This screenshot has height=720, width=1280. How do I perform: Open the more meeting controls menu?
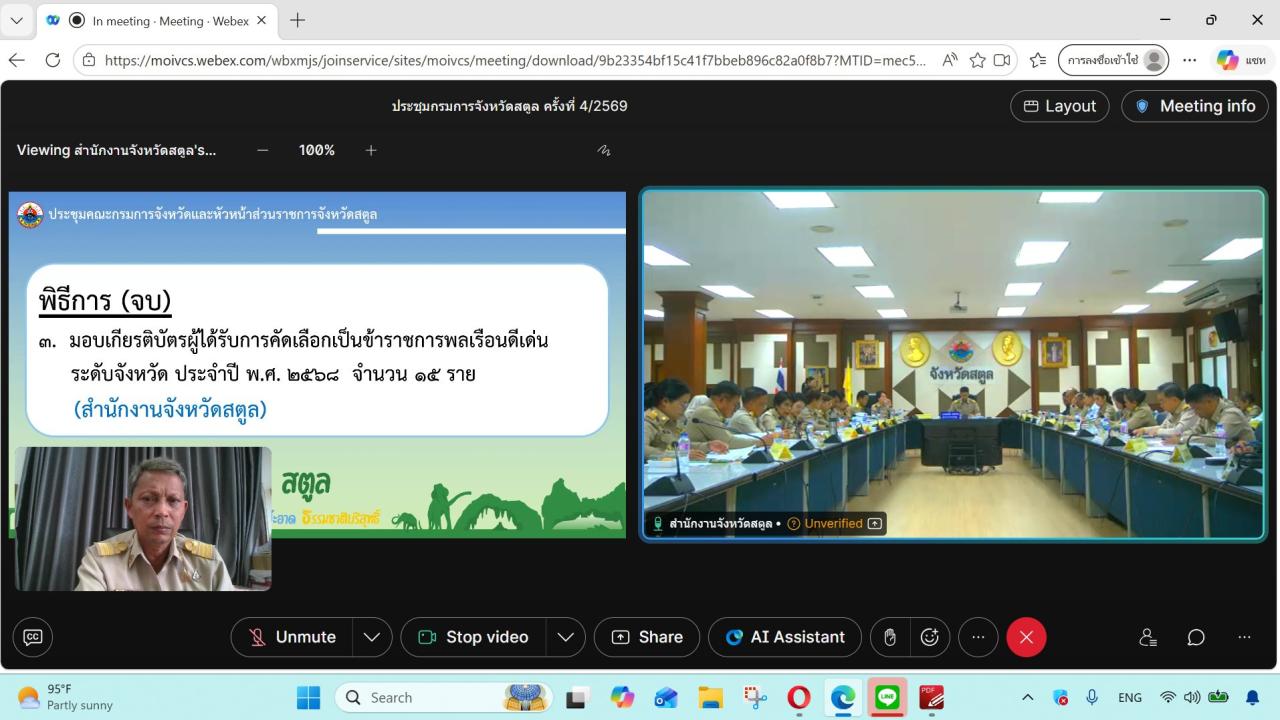click(978, 637)
